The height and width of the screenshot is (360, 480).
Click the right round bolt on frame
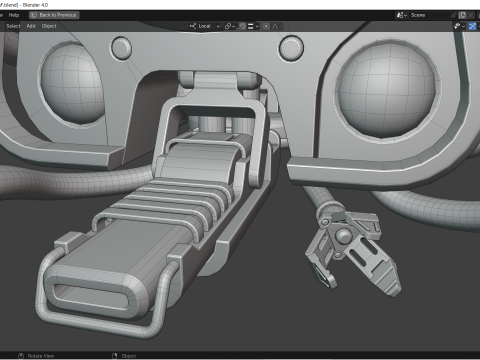coord(291,49)
